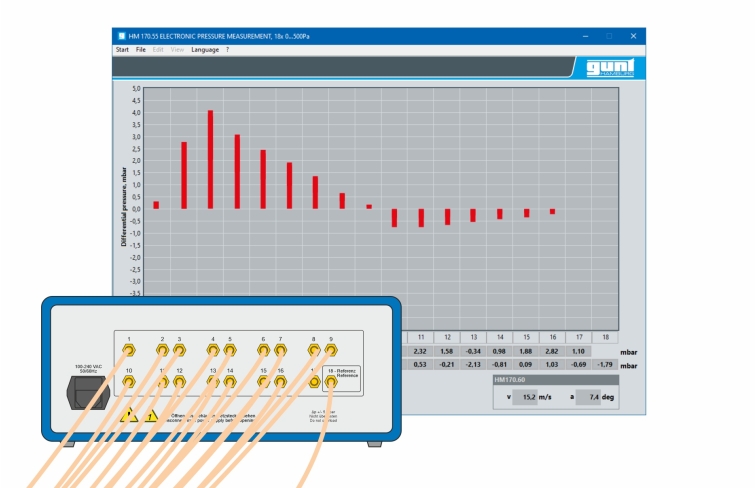Click pressure port connector 4
This screenshot has width=755, height=488.
point(212,351)
